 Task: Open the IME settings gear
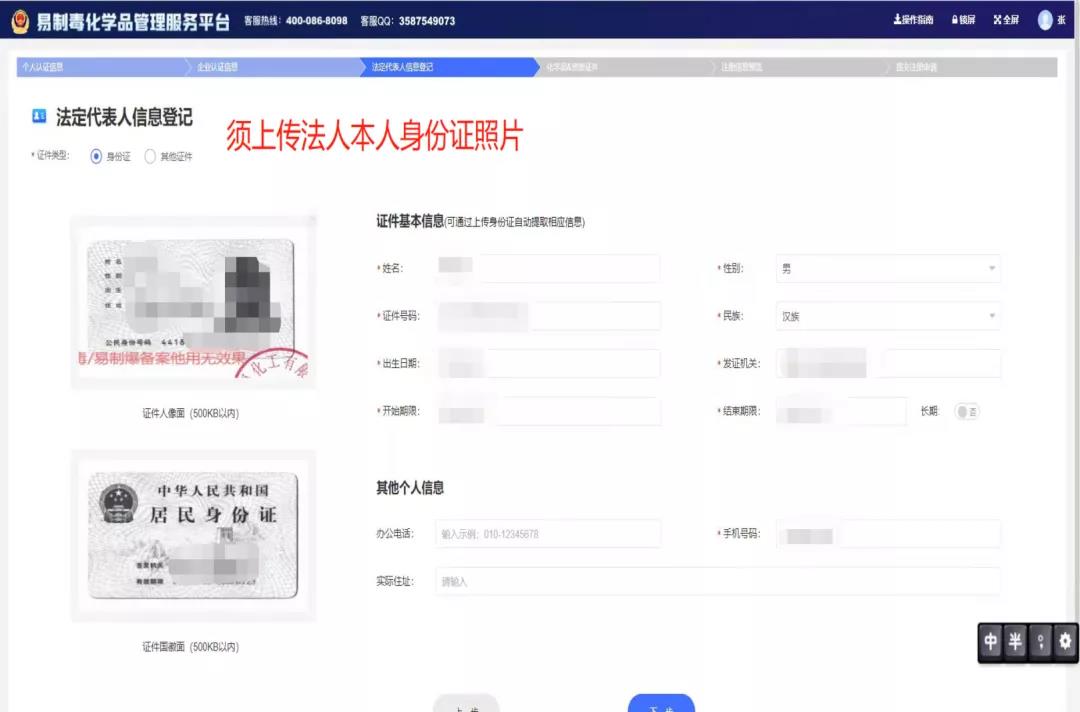click(x=1065, y=643)
